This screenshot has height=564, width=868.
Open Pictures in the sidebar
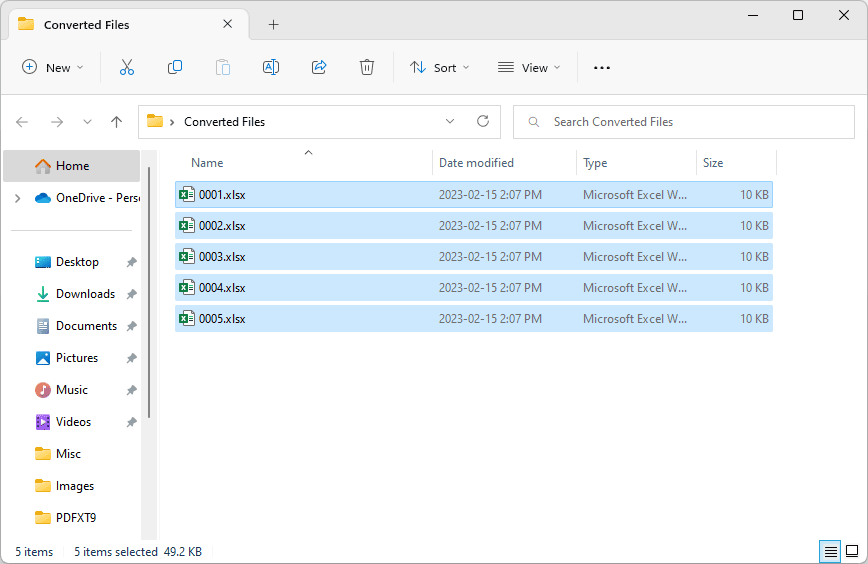[77, 359]
